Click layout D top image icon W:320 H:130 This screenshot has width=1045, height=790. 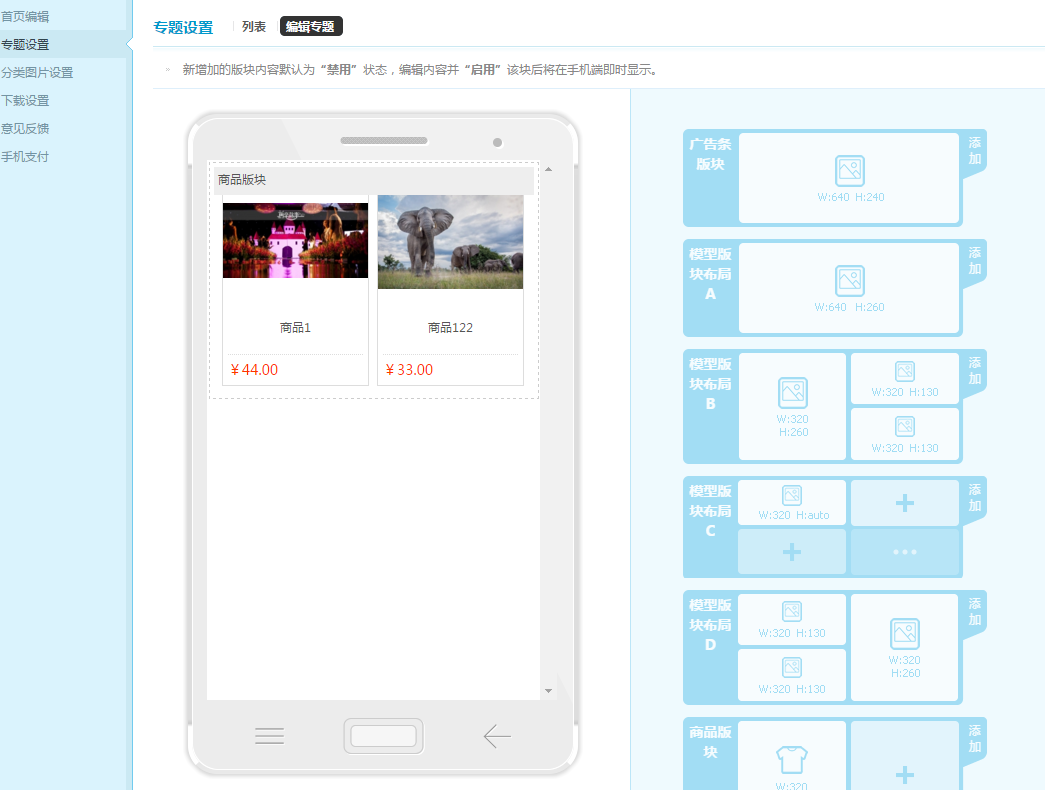(x=792, y=612)
